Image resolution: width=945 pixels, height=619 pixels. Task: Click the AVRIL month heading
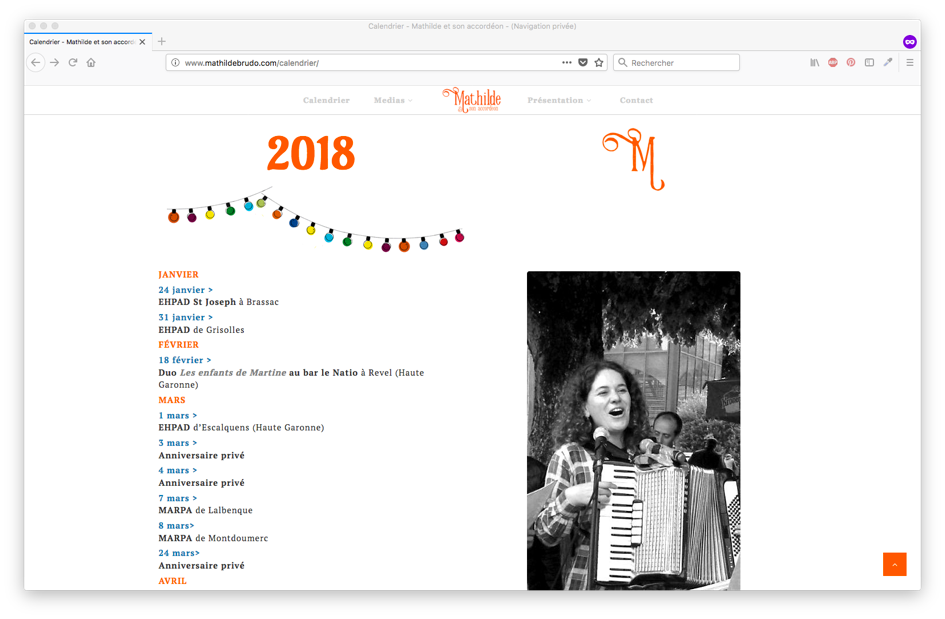(x=172, y=581)
